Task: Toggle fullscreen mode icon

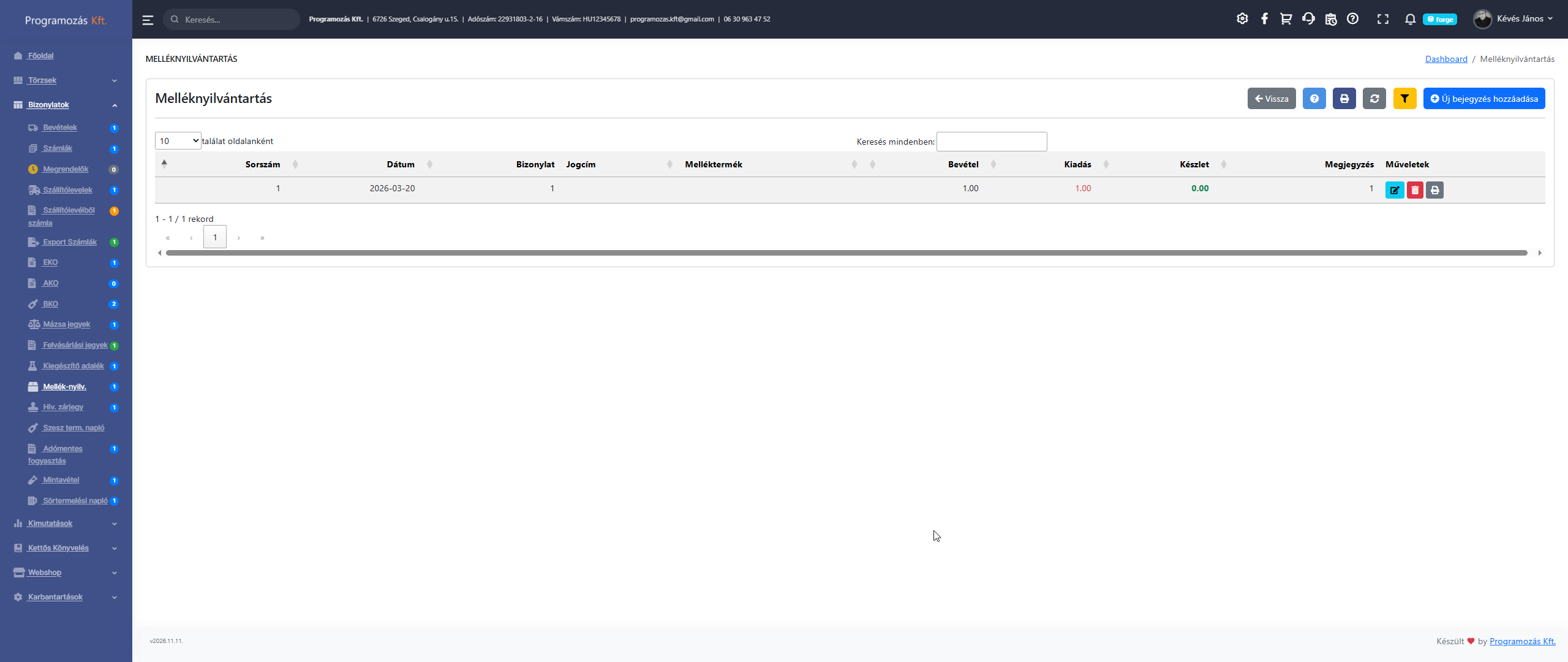Action: [x=1382, y=19]
